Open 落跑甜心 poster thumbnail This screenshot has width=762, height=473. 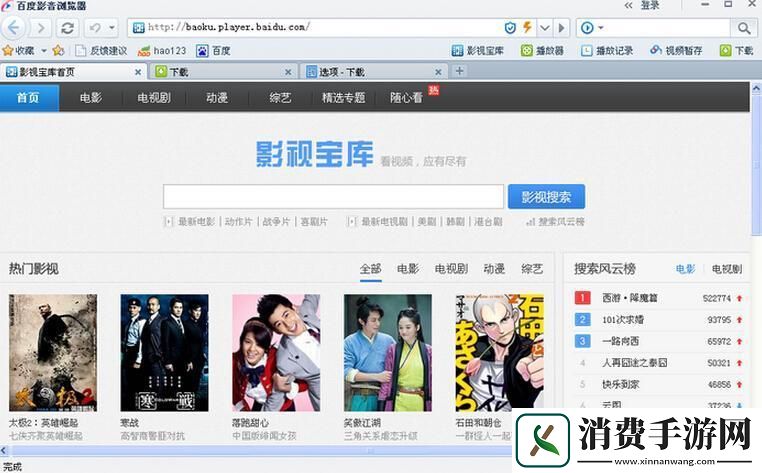(276, 352)
